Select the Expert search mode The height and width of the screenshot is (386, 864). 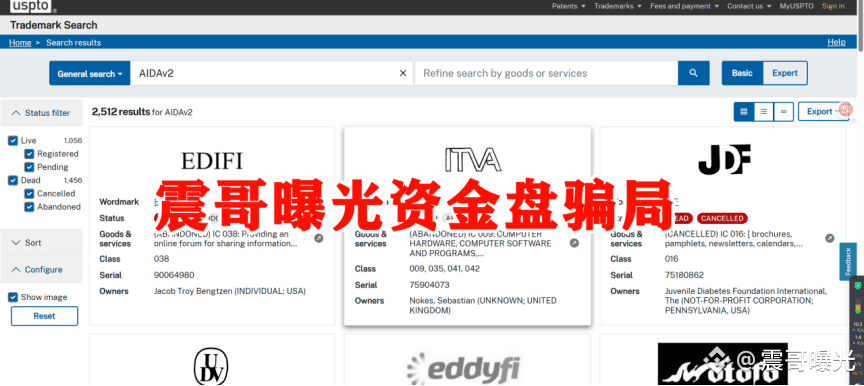785,73
